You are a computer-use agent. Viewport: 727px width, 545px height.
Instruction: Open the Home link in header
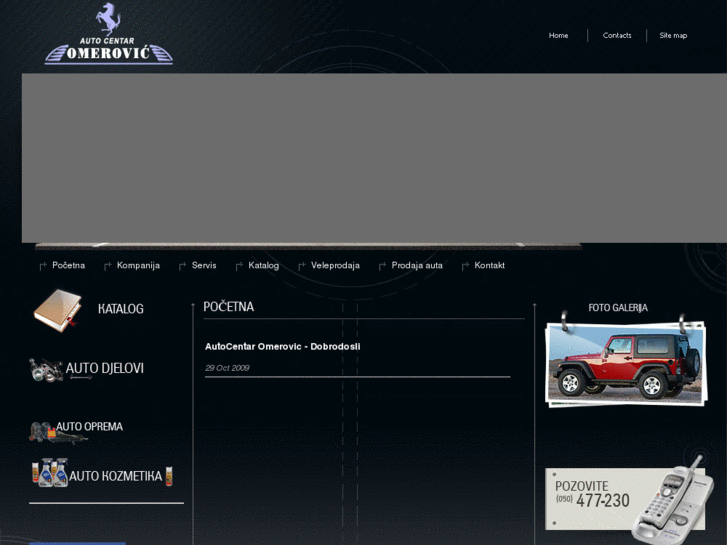click(x=558, y=35)
